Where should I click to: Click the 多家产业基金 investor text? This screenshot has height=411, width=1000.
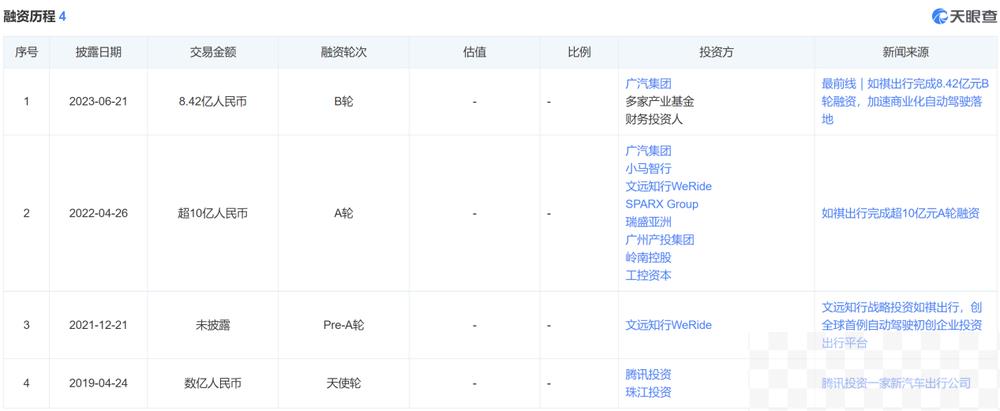660,101
